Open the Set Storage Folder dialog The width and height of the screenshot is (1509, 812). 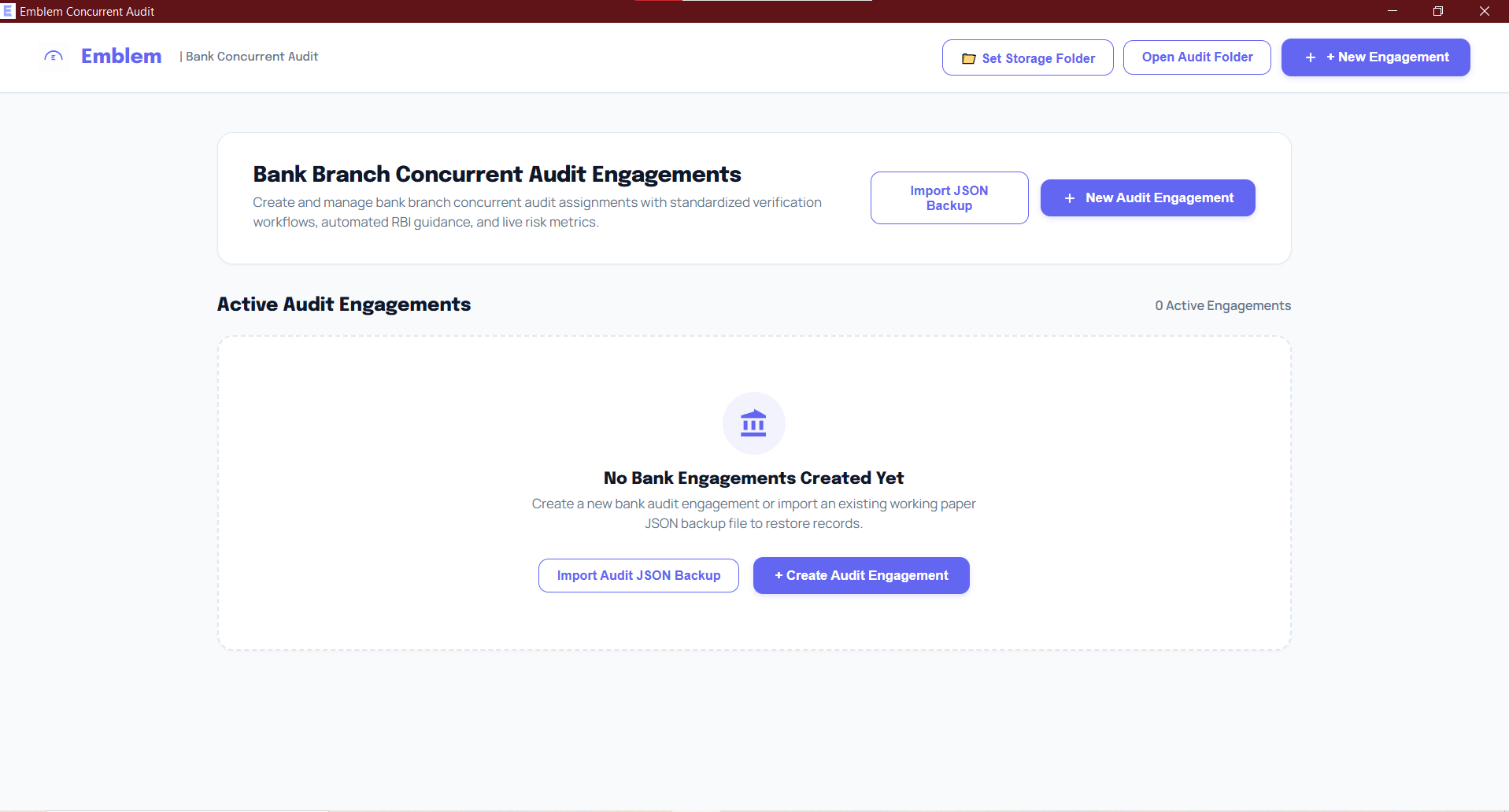coord(1027,57)
